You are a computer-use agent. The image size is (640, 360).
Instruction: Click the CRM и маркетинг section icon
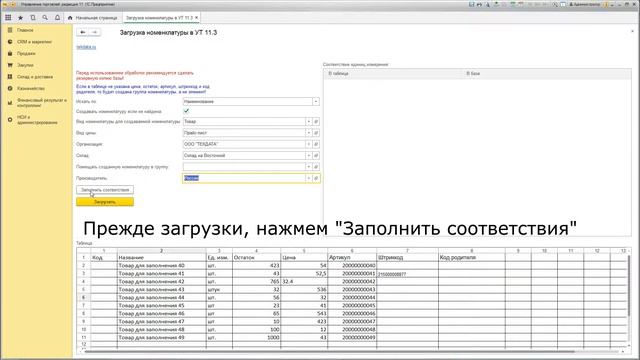pyautogui.click(x=10, y=42)
